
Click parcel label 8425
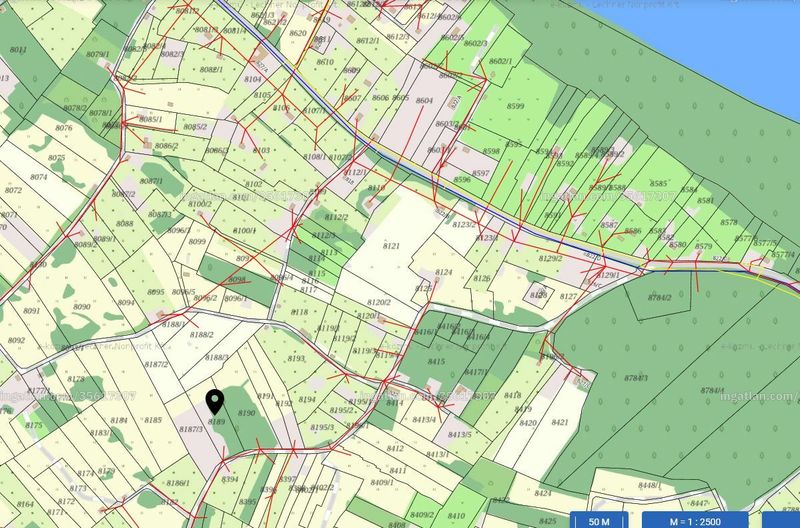(x=547, y=521)
